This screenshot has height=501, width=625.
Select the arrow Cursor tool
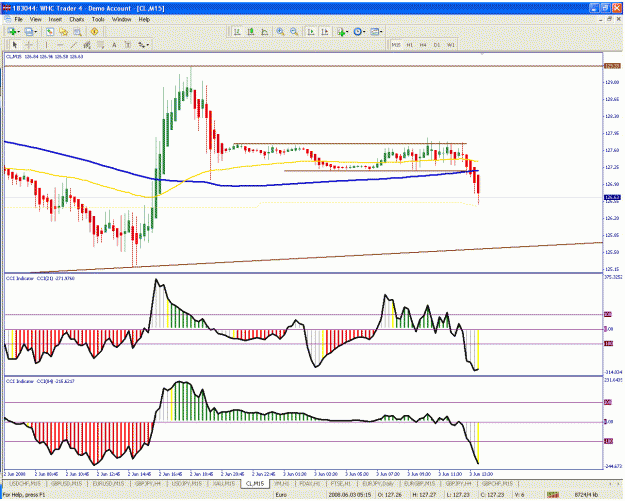click(x=15, y=45)
